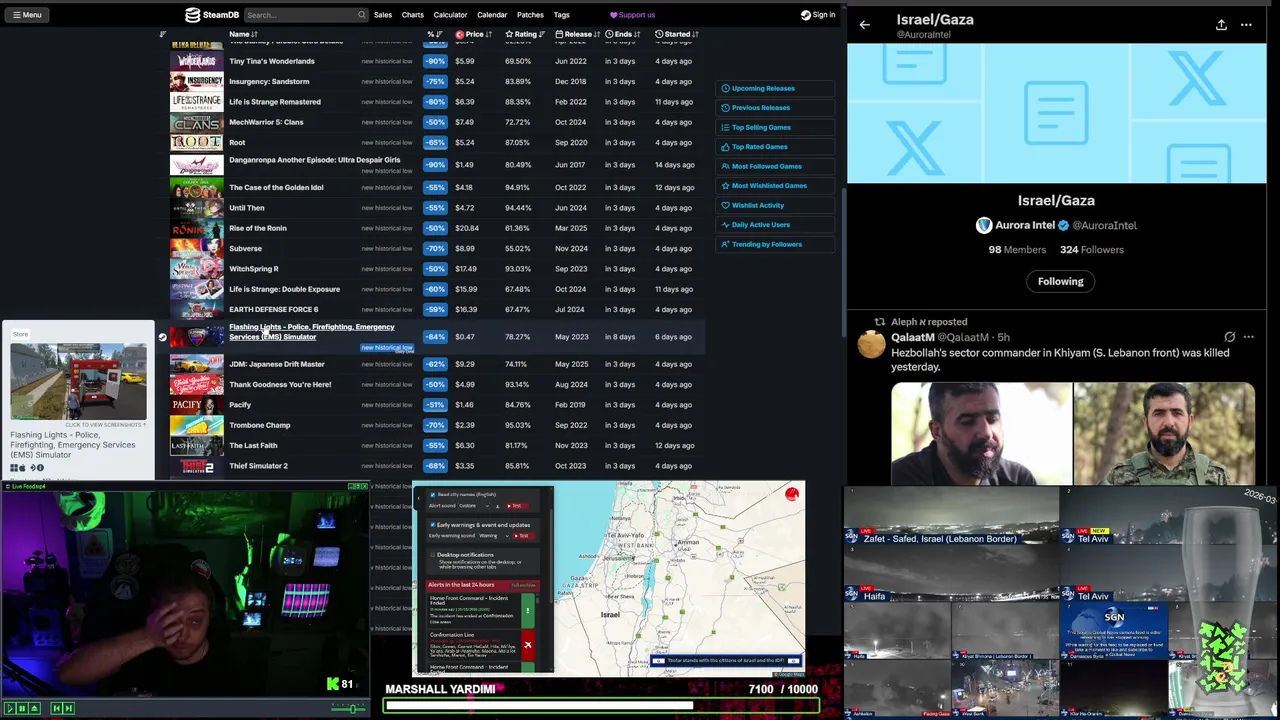The height and width of the screenshot is (720, 1280).
Task: Open the Early warning sound dropdown
Action: [x=494, y=536]
